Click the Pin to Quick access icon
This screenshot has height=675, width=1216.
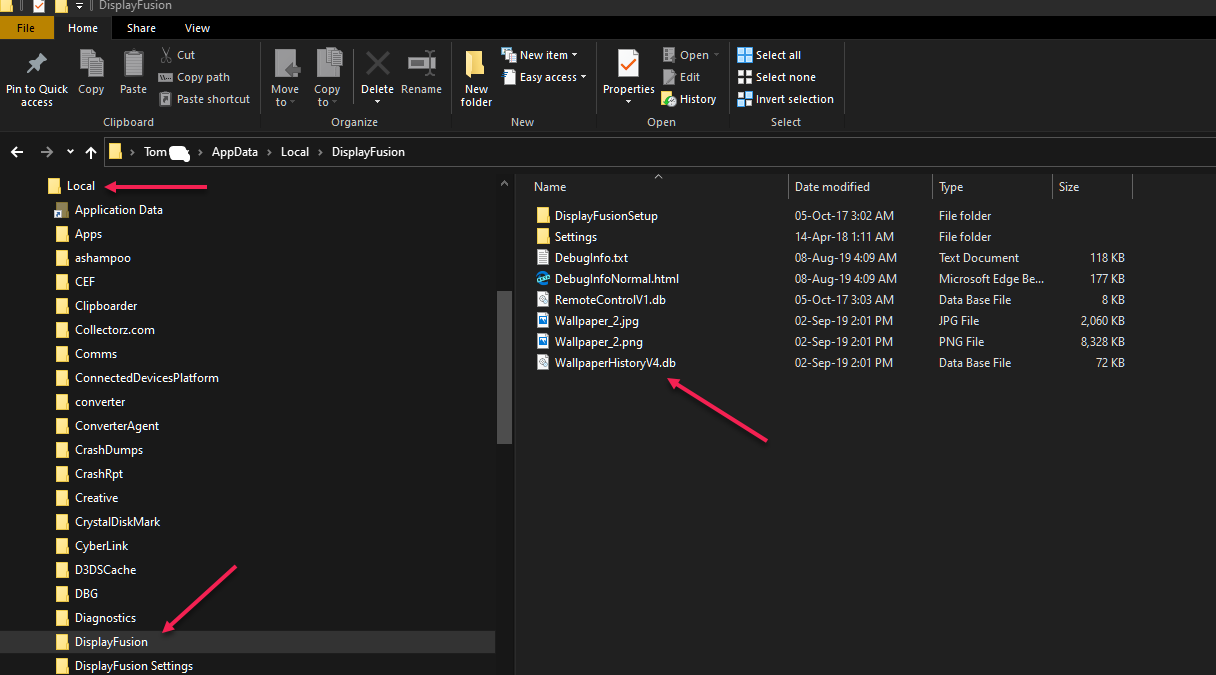[x=37, y=65]
